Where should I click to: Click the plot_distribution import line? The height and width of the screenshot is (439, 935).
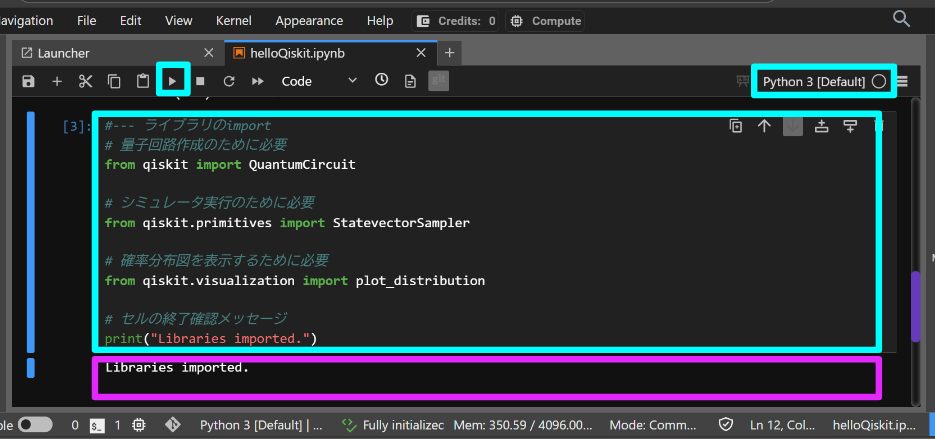pyautogui.click(x=295, y=280)
